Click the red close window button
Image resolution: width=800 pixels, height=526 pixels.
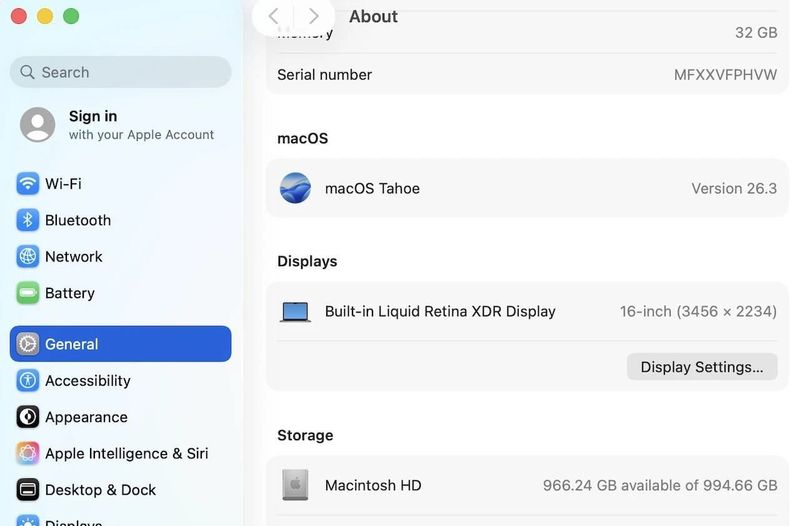(19, 16)
